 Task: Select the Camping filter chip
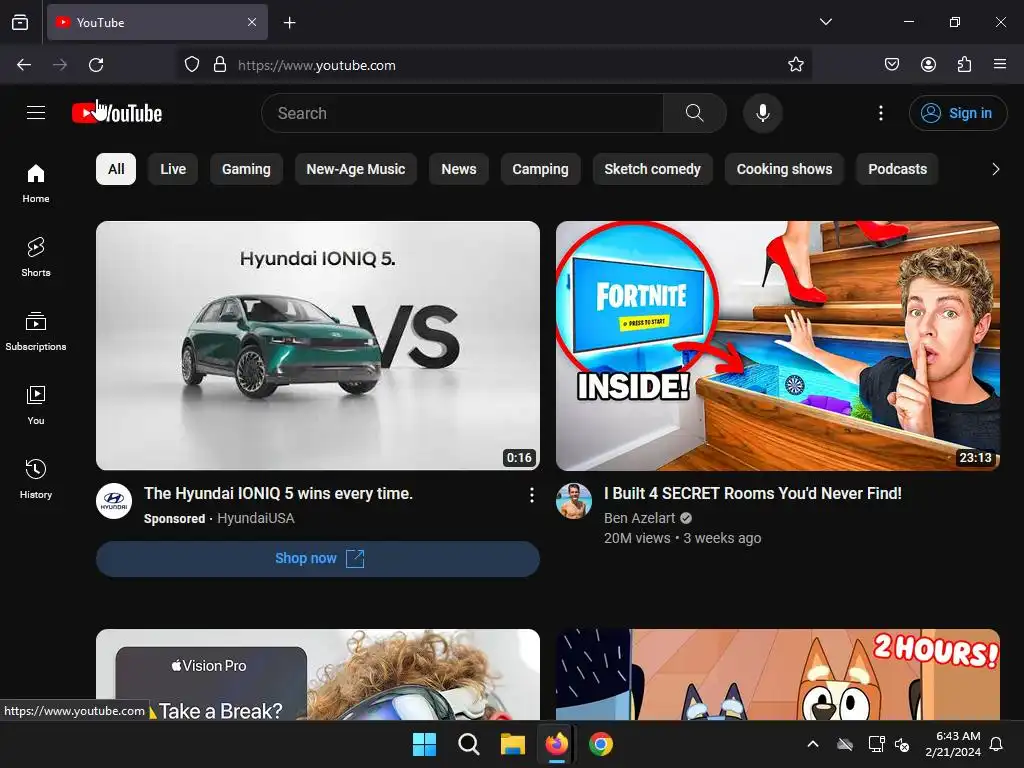[540, 169]
